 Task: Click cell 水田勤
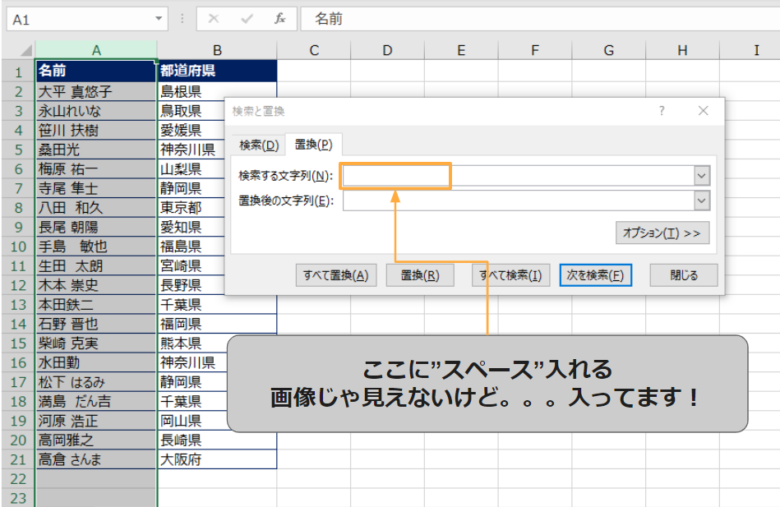pos(96,363)
